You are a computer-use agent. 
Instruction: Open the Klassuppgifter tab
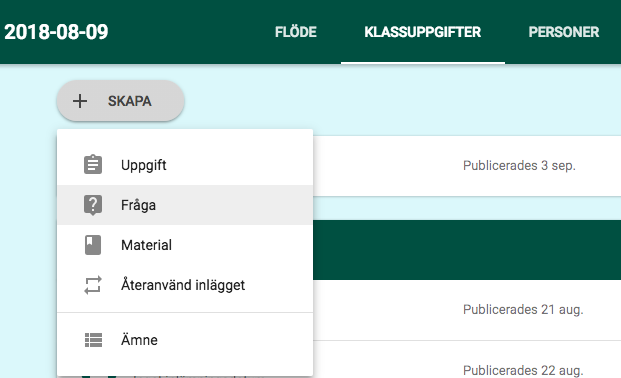(x=423, y=32)
